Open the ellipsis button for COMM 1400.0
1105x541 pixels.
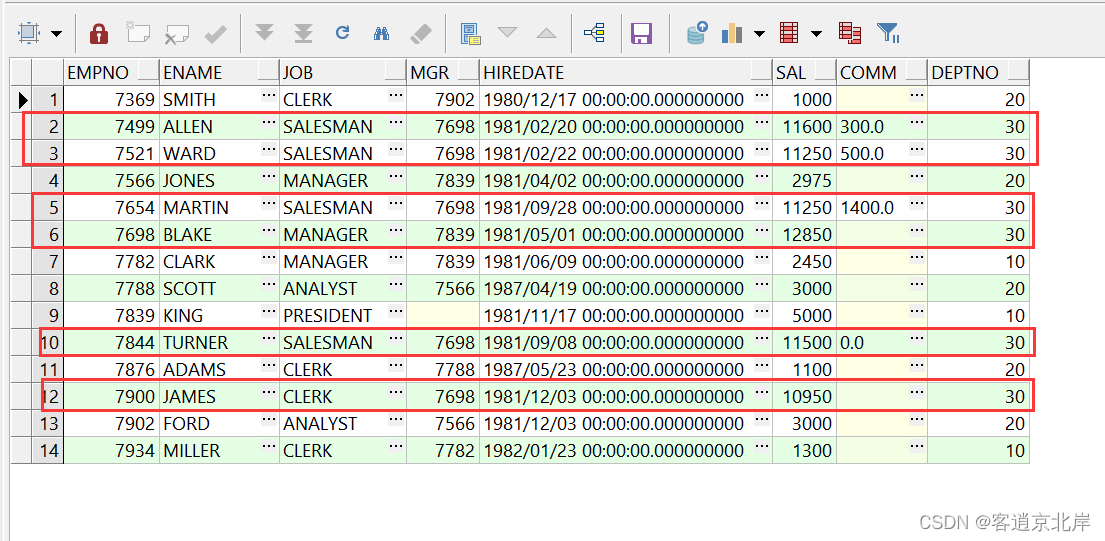(x=916, y=203)
